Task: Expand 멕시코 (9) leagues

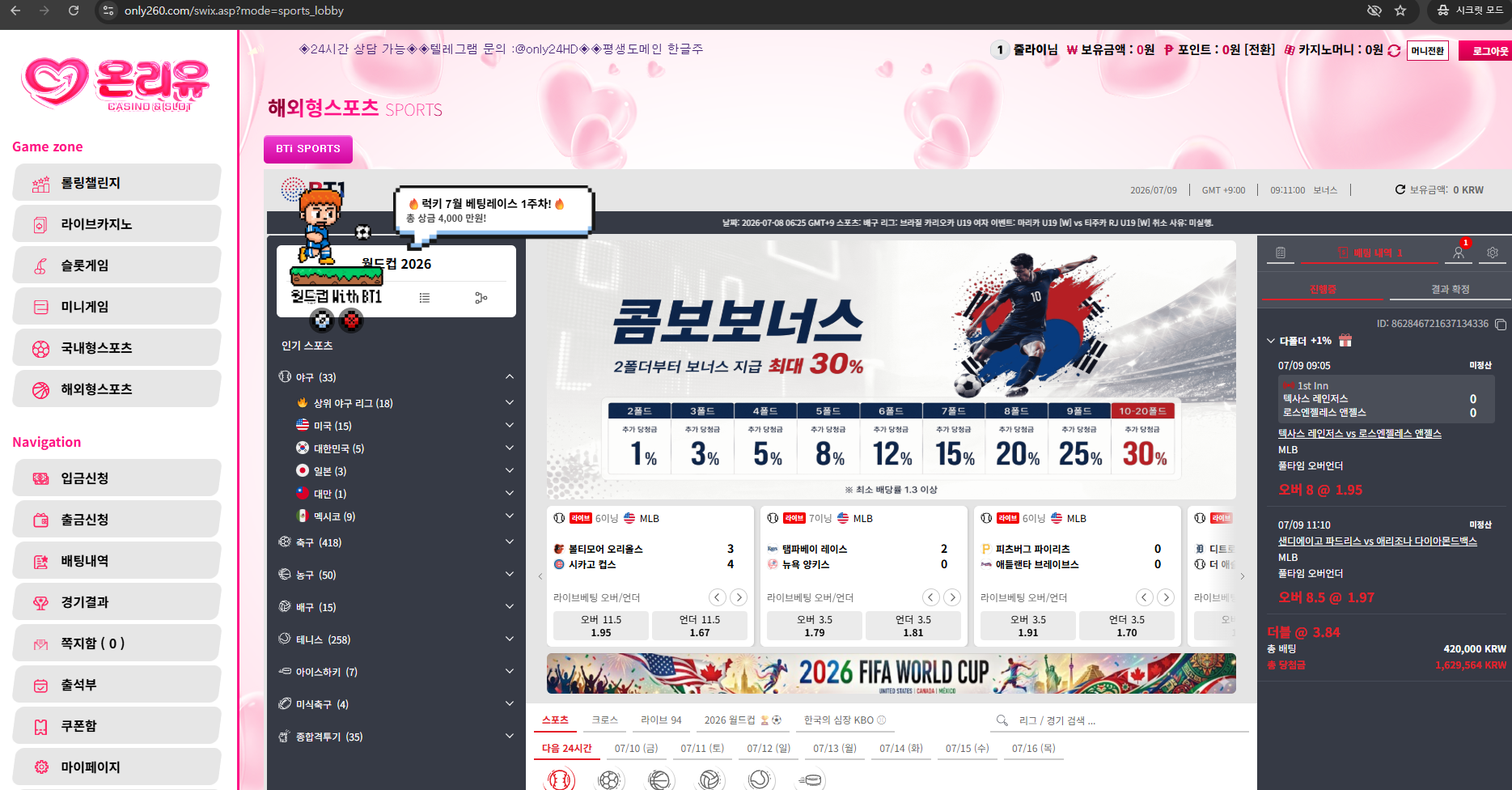Action: point(510,516)
